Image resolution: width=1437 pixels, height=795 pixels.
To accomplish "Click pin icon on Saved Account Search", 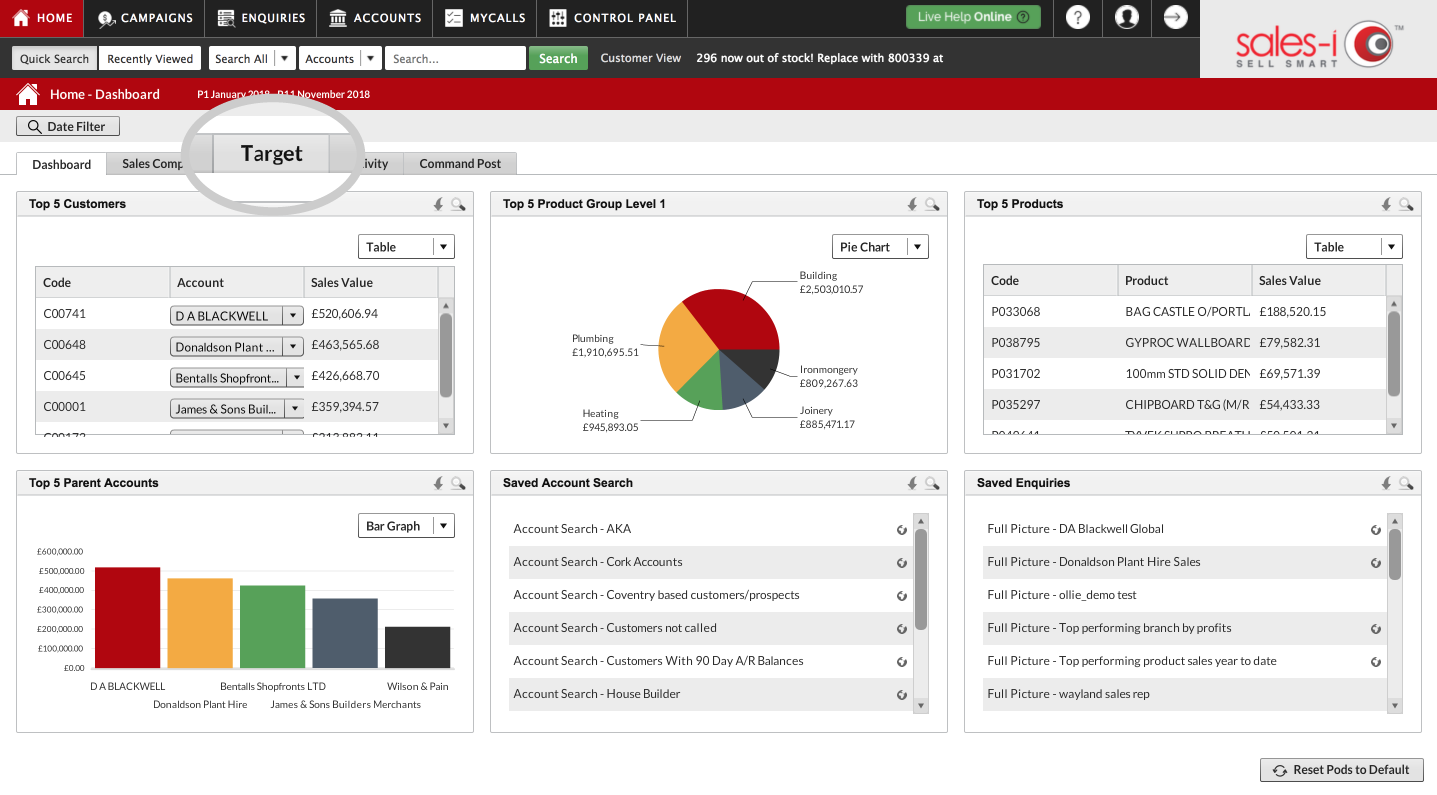I will click(912, 483).
